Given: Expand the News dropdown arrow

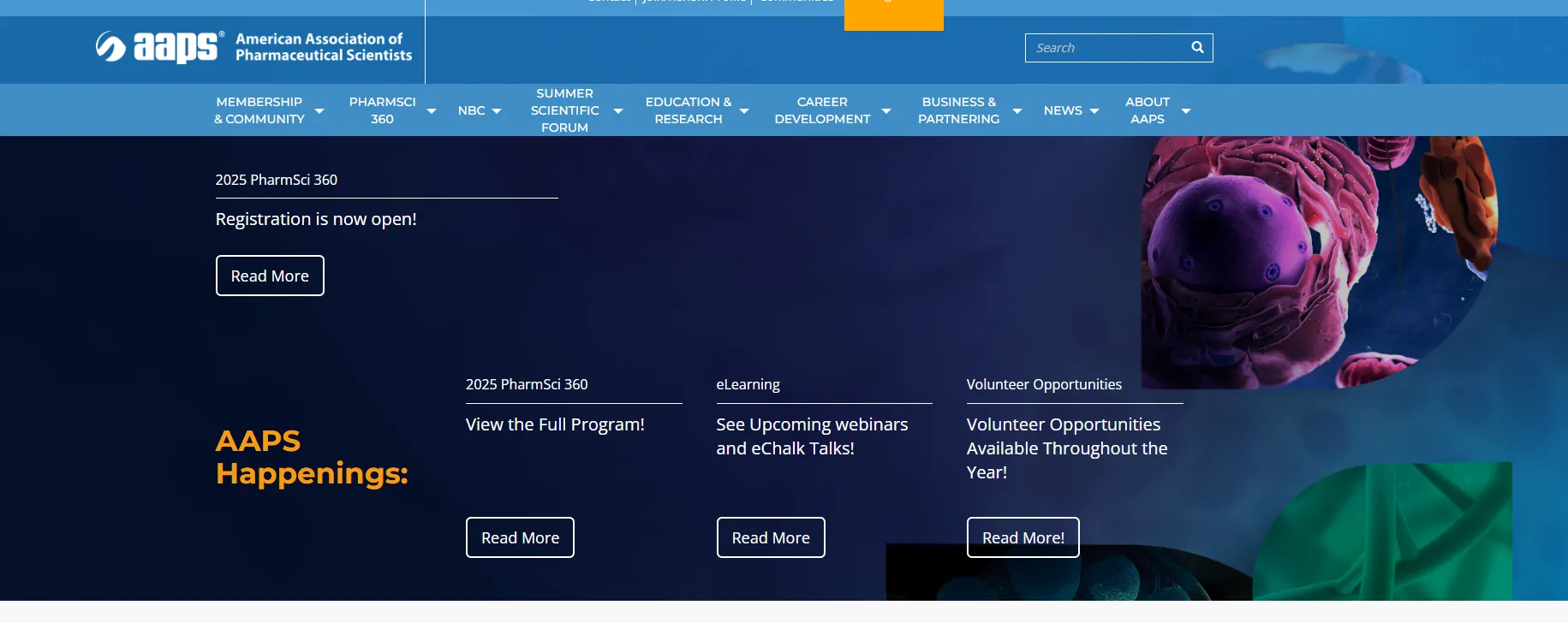Looking at the screenshot, I should pos(1094,111).
